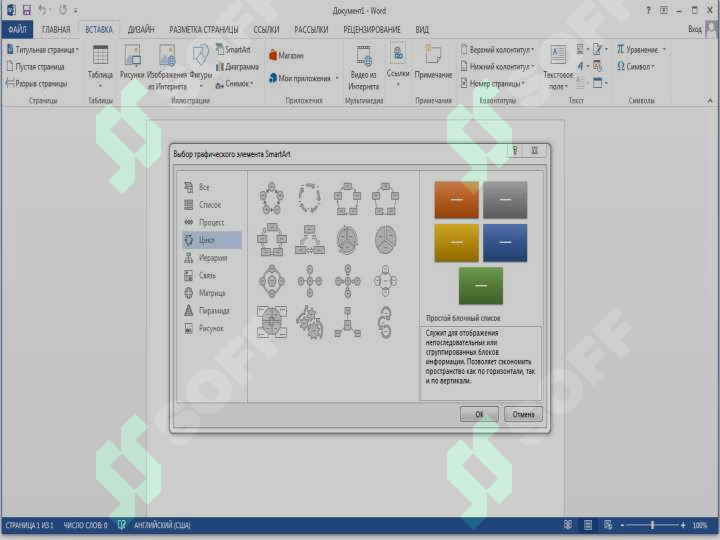
Task: Select the Матрица category
Action: pos(212,293)
